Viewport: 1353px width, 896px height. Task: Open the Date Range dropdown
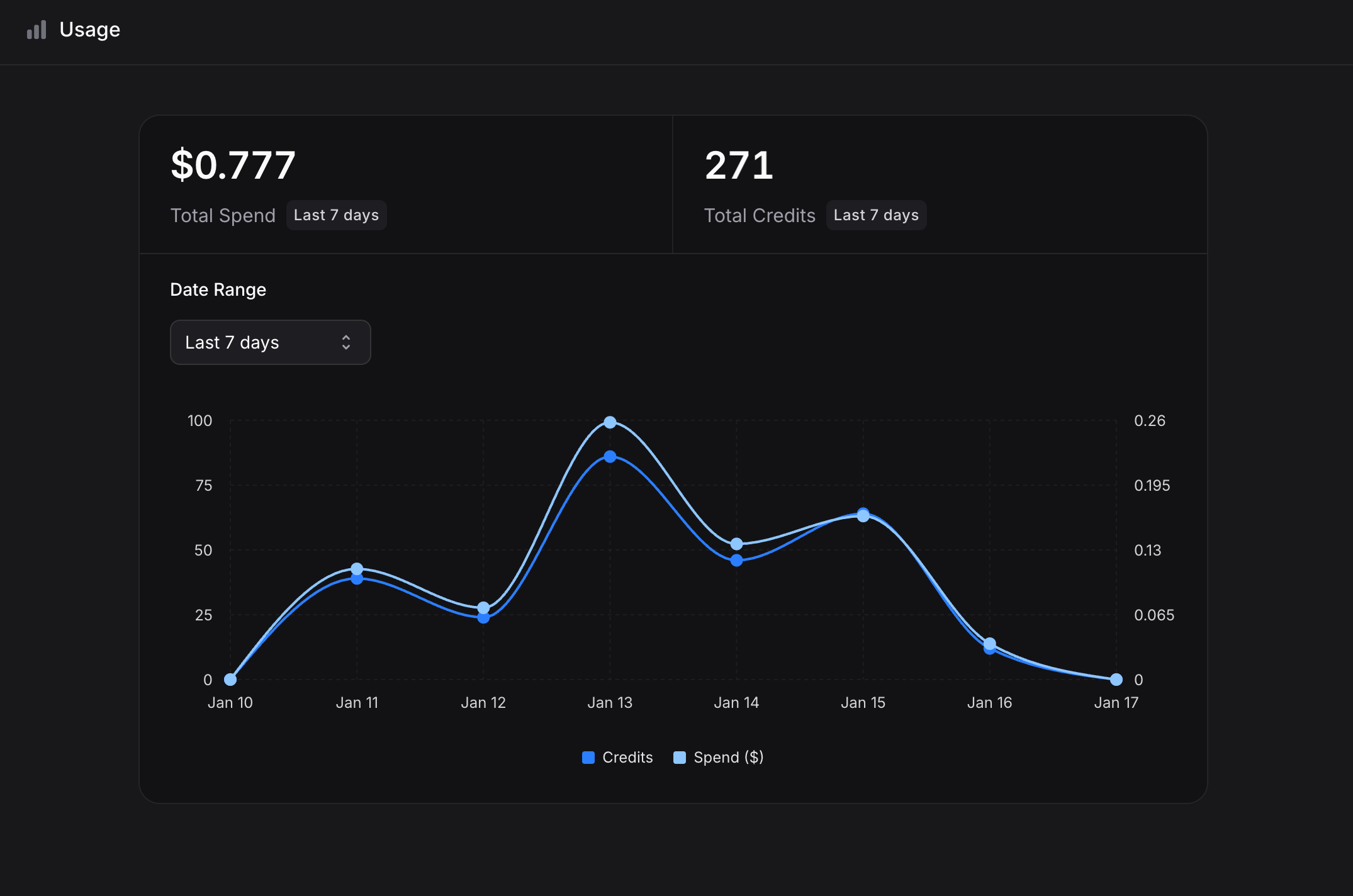270,342
